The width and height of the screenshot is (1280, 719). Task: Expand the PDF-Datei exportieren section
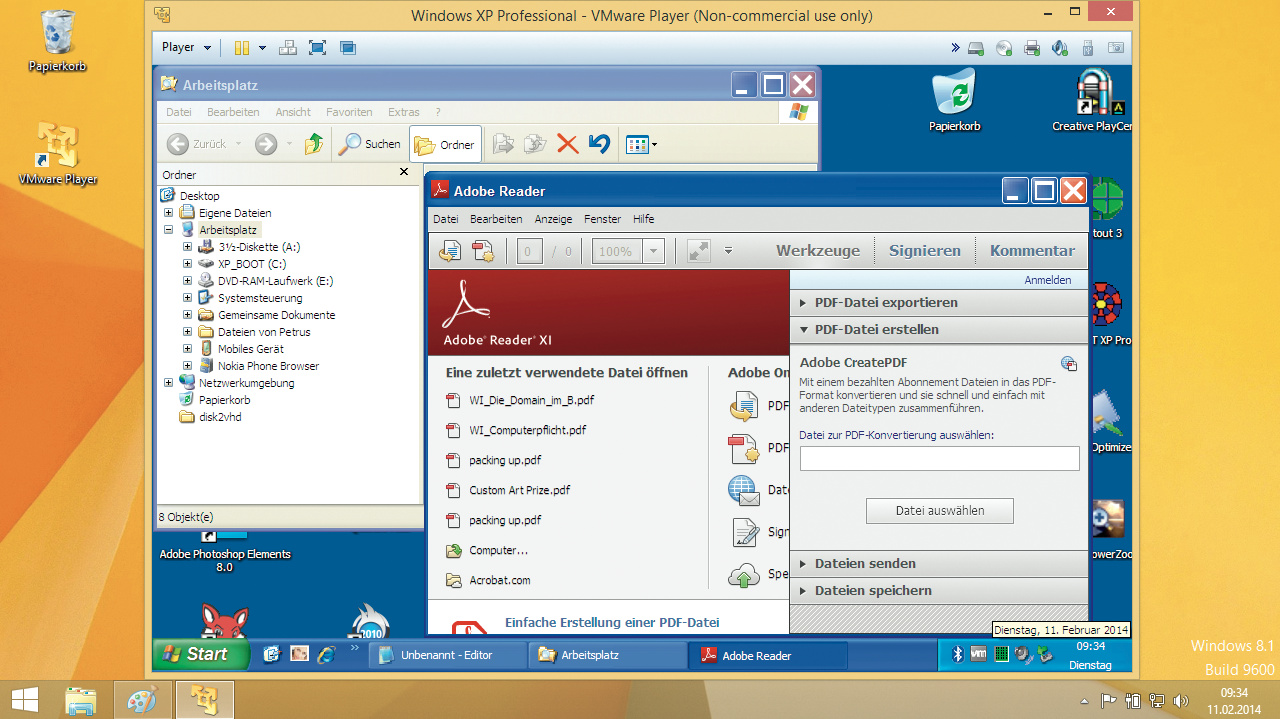[938, 302]
